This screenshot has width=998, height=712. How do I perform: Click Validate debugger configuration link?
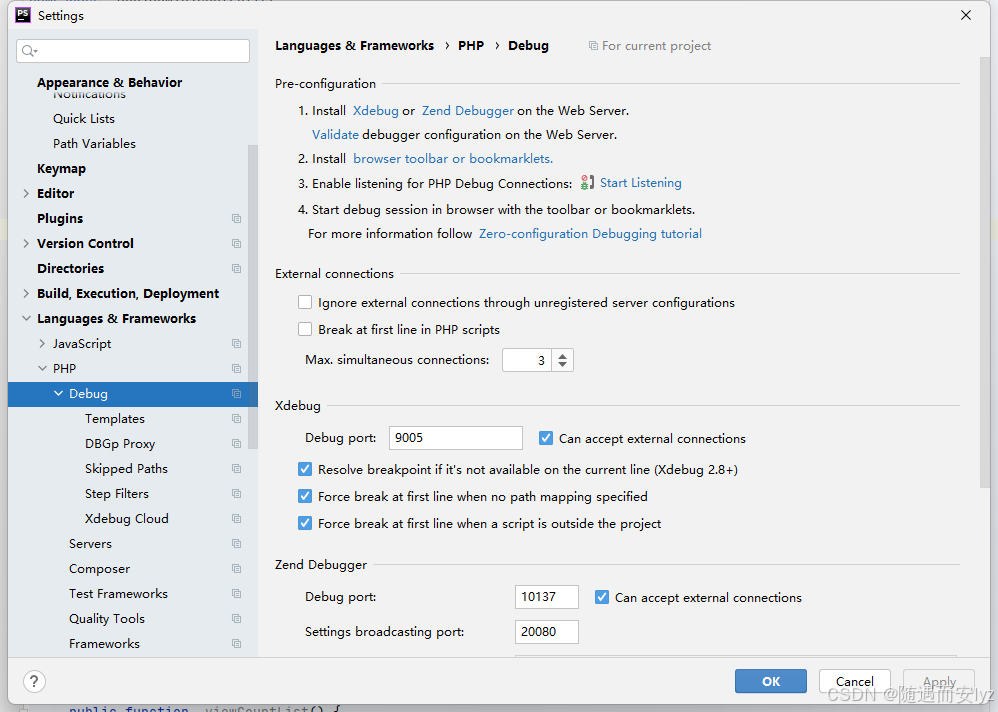coord(335,135)
